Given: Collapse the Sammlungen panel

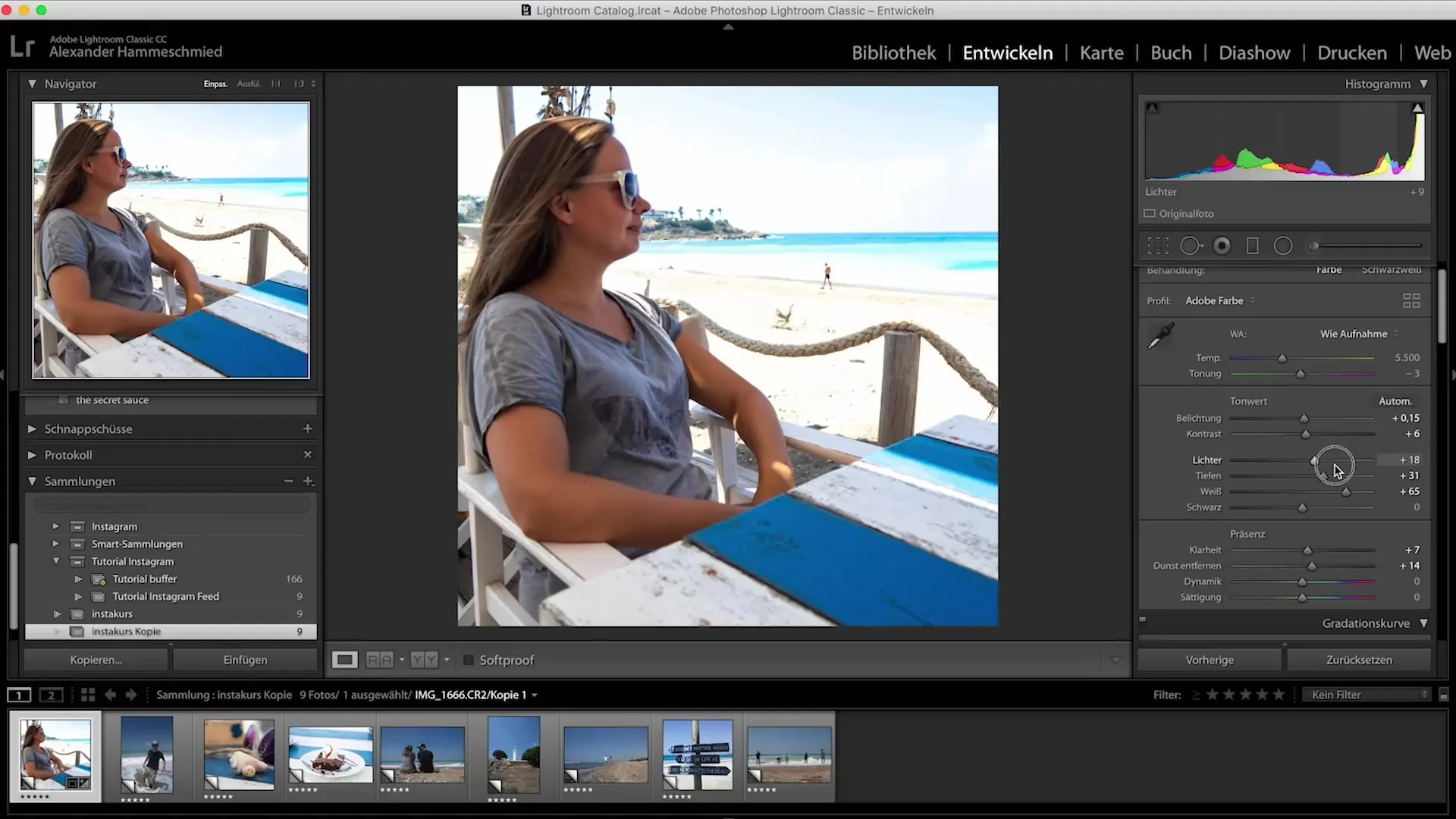Looking at the screenshot, I should (32, 481).
